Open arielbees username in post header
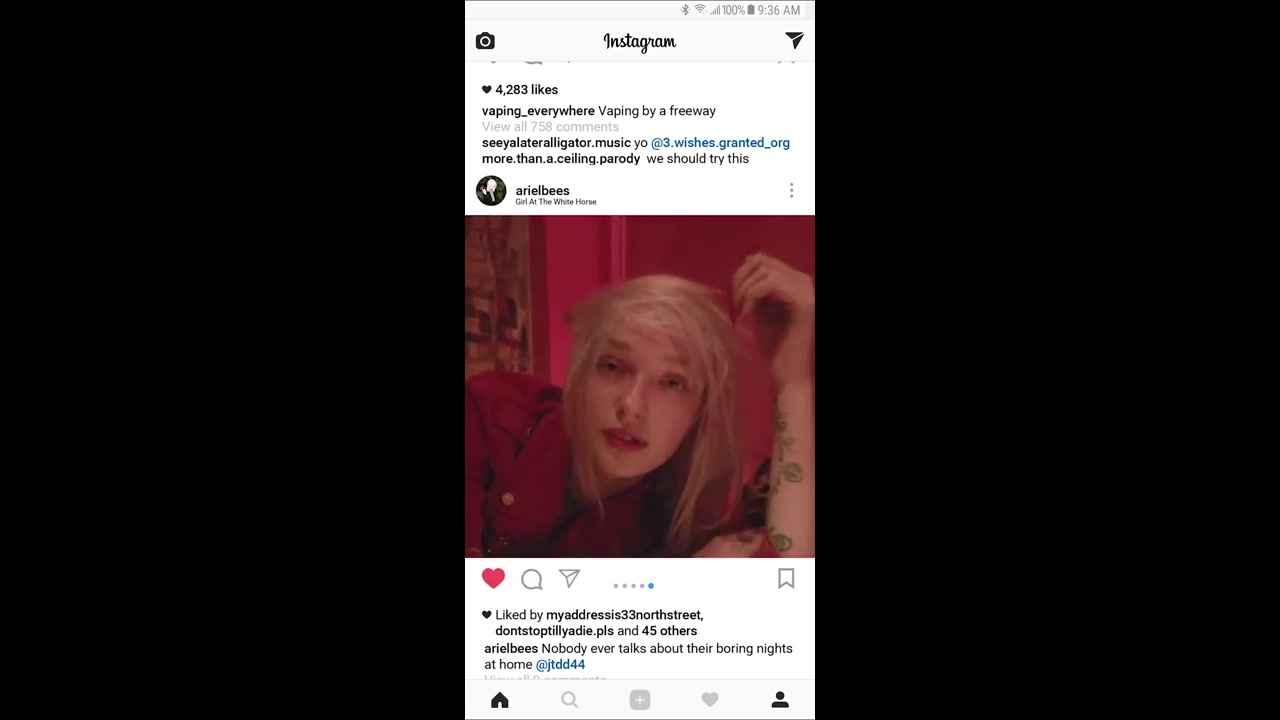1280x720 pixels. coord(542,190)
